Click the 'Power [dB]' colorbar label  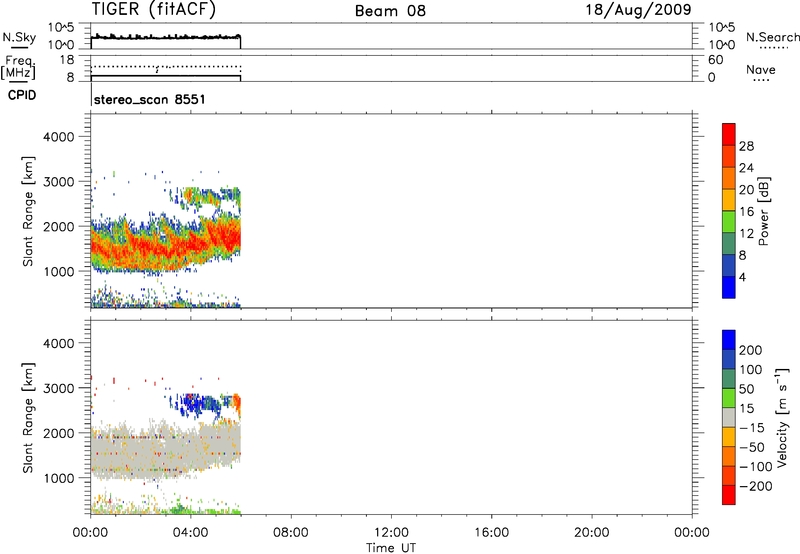pyautogui.click(x=763, y=211)
